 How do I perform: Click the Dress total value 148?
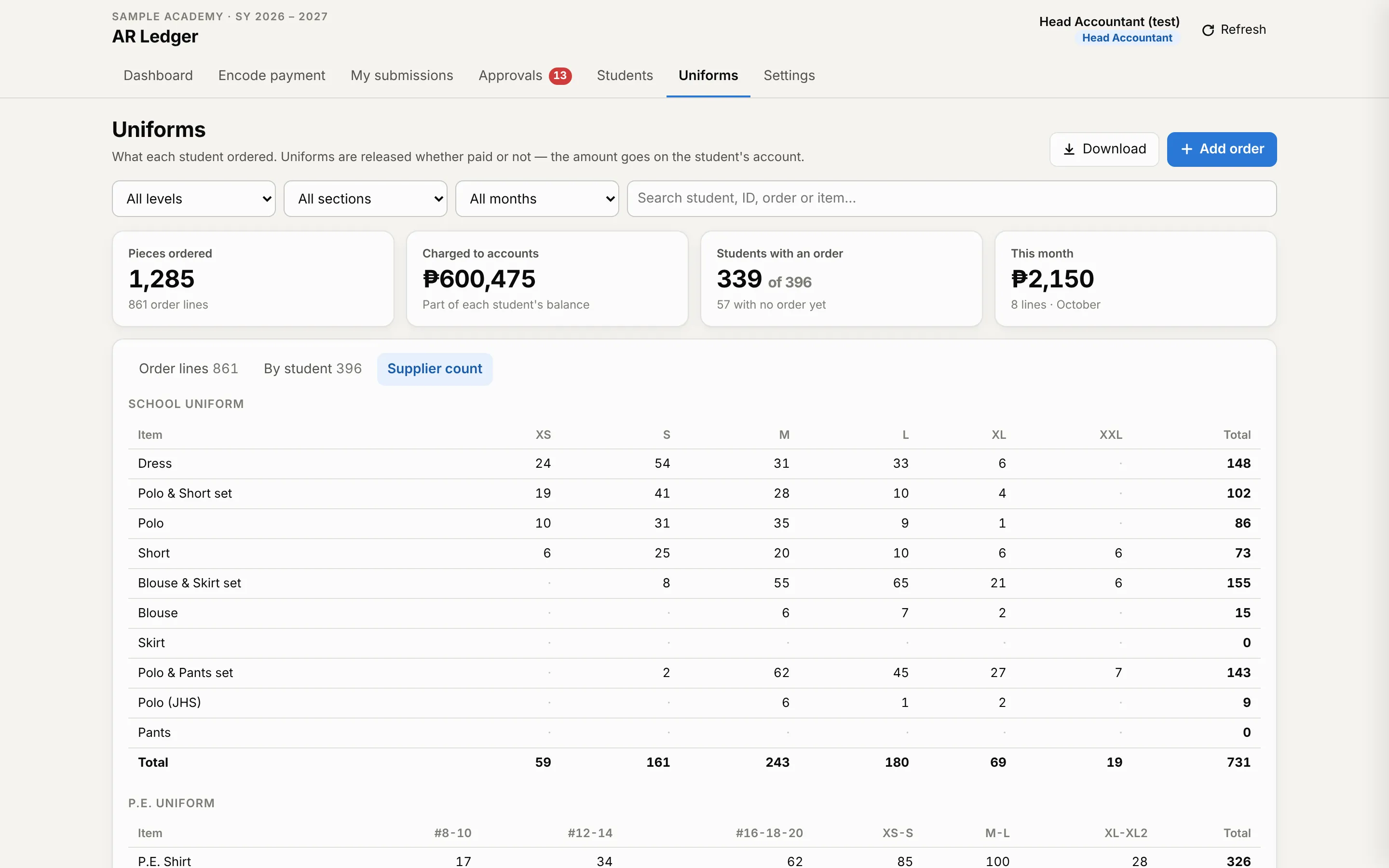point(1239,464)
